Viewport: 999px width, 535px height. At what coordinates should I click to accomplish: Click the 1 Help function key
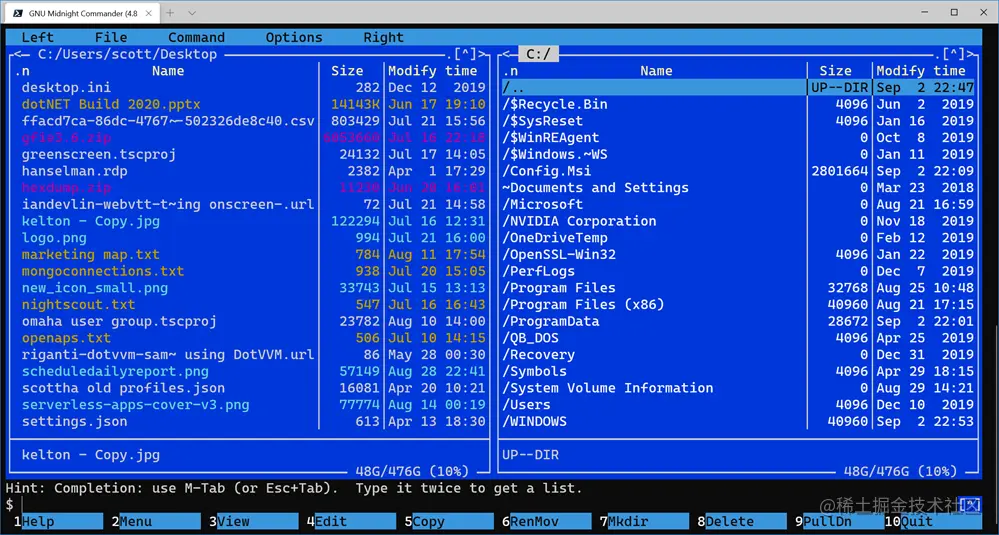pos(58,522)
